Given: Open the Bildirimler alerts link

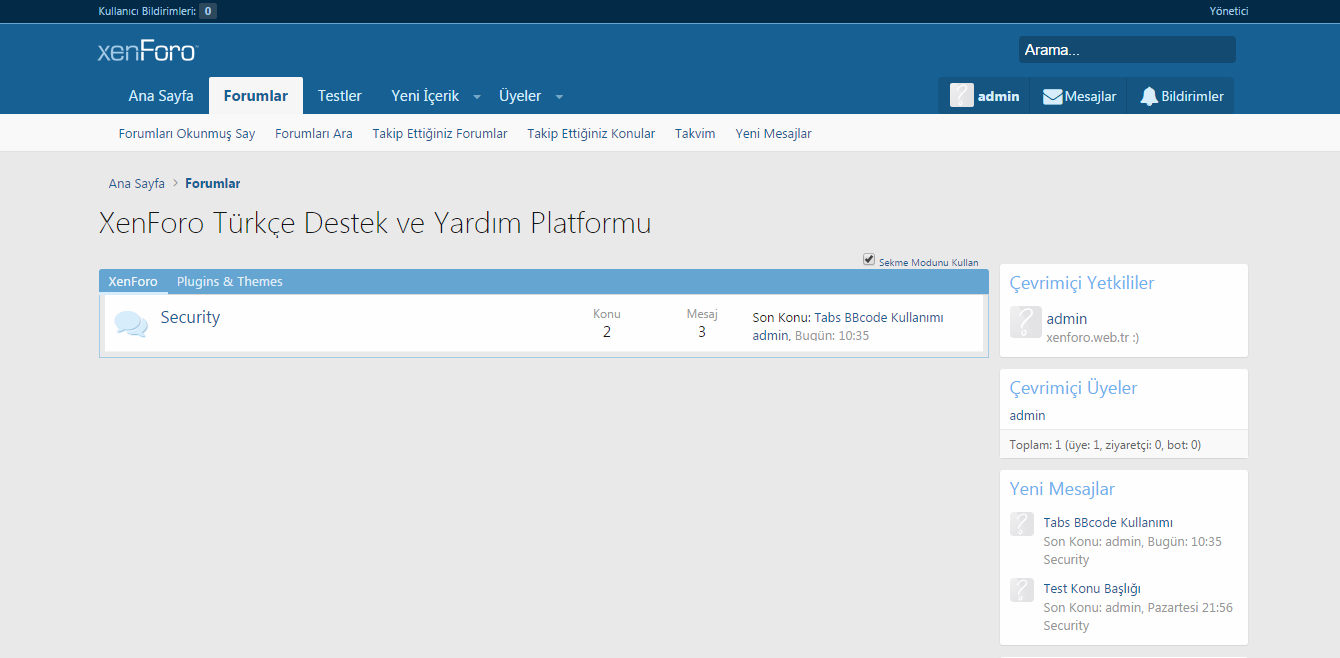Looking at the screenshot, I should (1181, 96).
